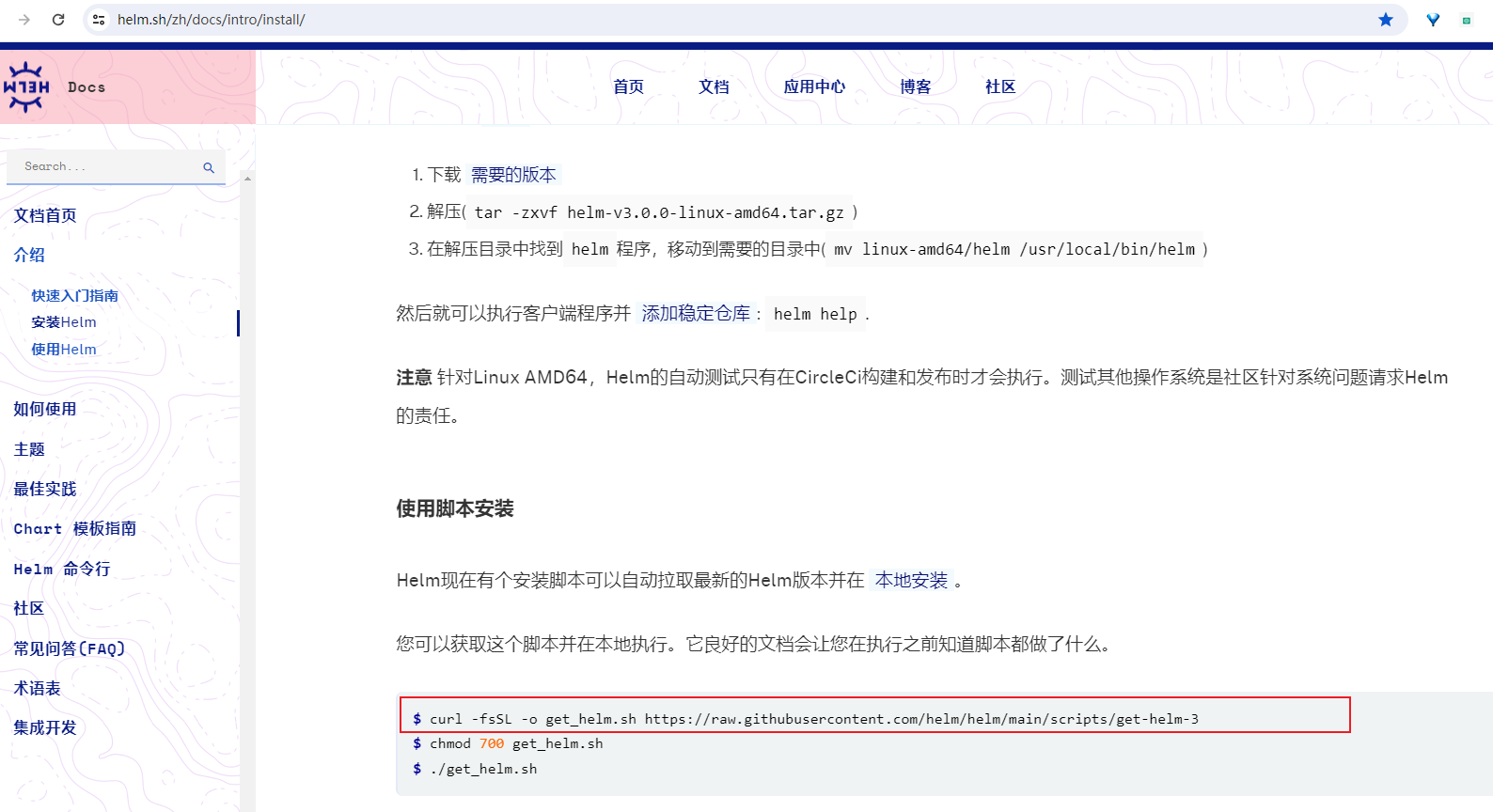
Task: Click the search magnifier icon
Action: point(209,167)
